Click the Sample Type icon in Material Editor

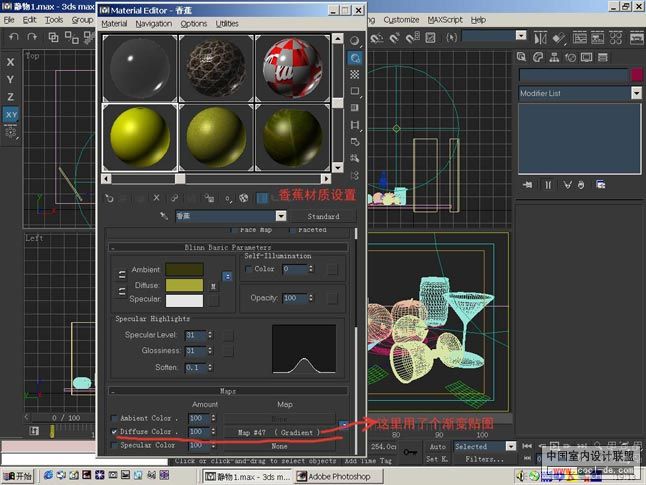click(x=354, y=41)
